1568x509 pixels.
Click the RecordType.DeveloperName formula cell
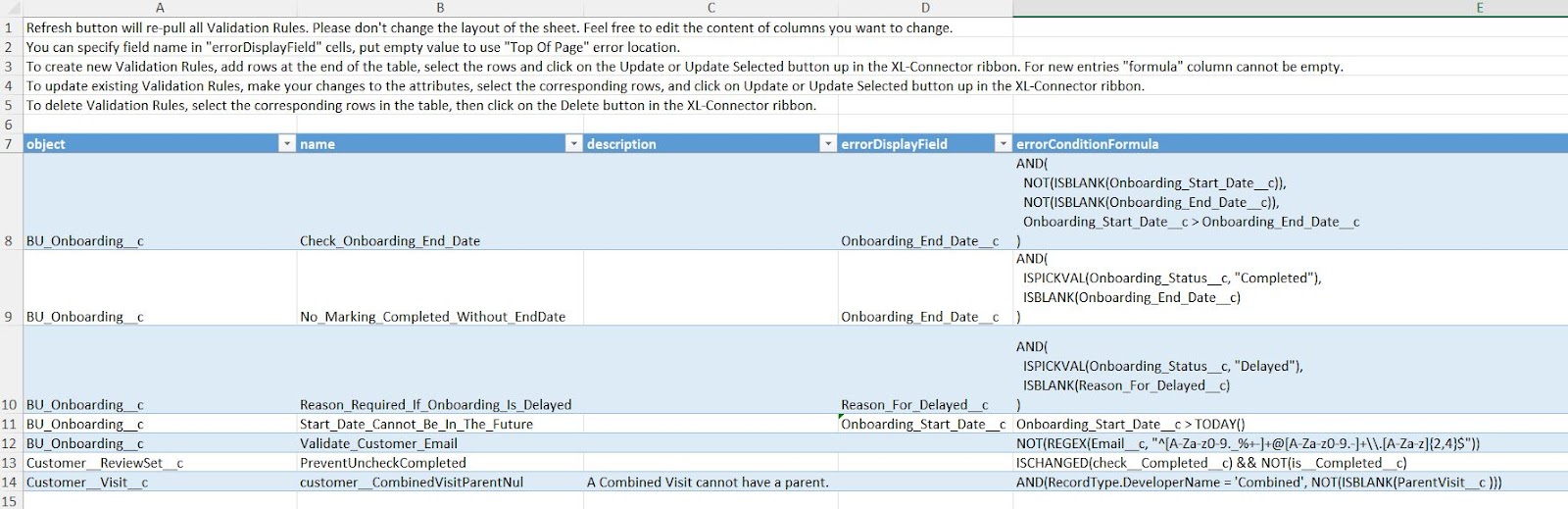1290,483
